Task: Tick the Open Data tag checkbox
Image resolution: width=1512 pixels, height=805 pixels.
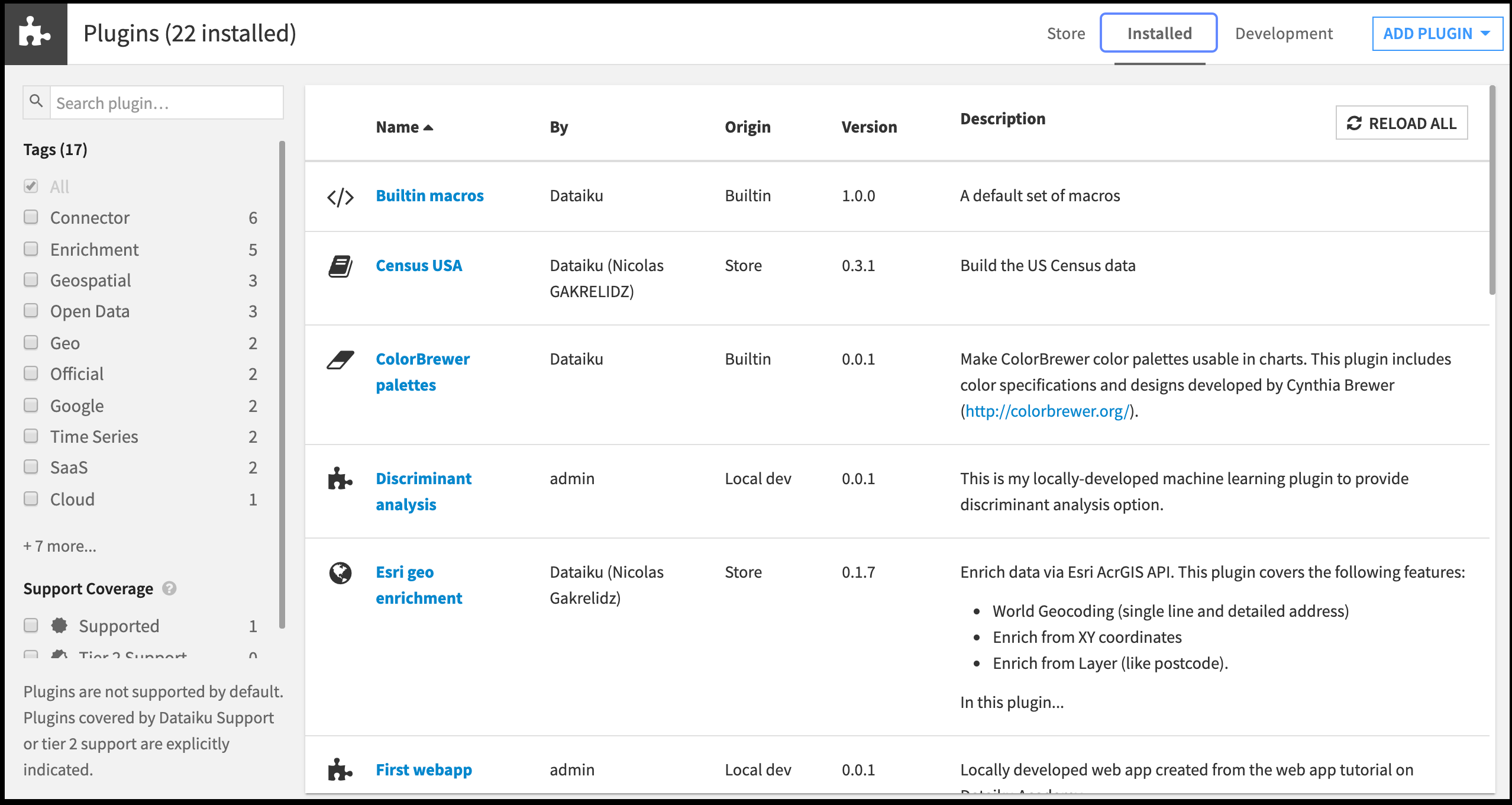Action: 31,311
